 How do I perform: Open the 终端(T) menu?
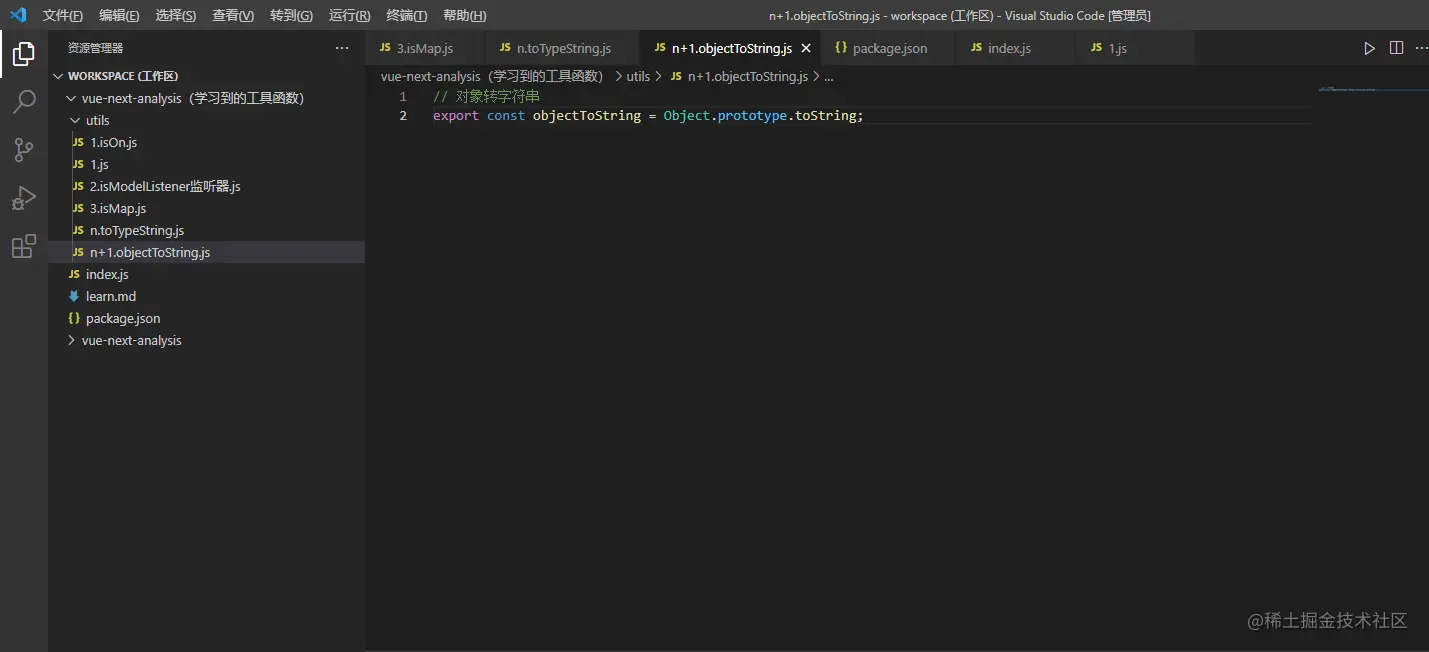tap(407, 15)
